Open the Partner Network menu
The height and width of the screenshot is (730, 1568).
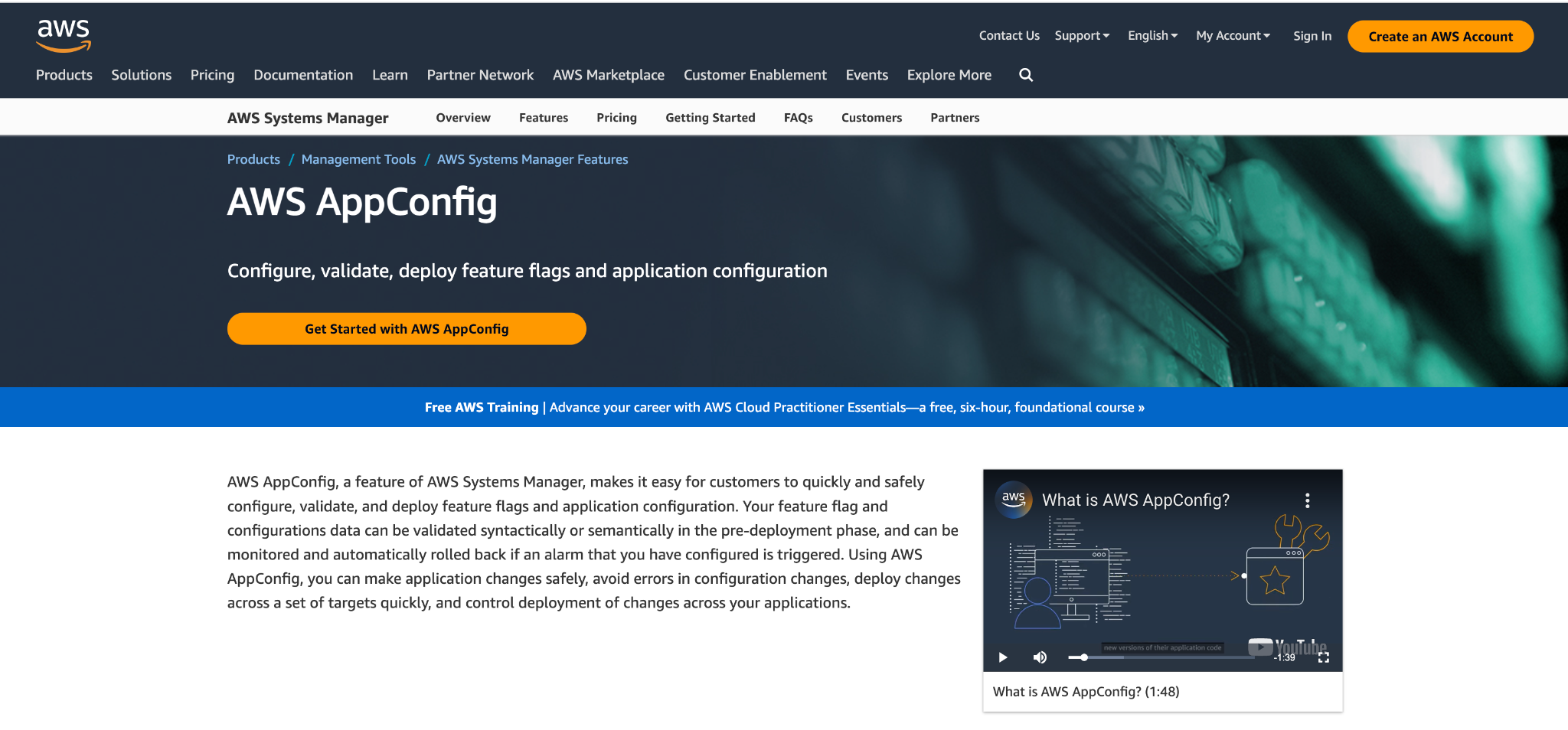(480, 75)
